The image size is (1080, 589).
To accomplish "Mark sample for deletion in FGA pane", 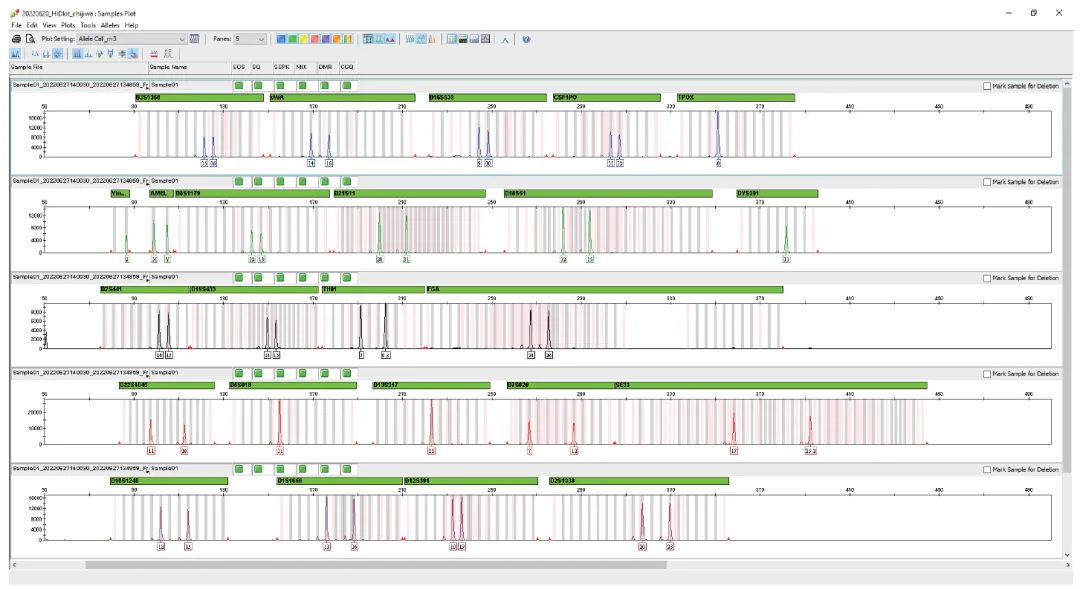I will 987,278.
